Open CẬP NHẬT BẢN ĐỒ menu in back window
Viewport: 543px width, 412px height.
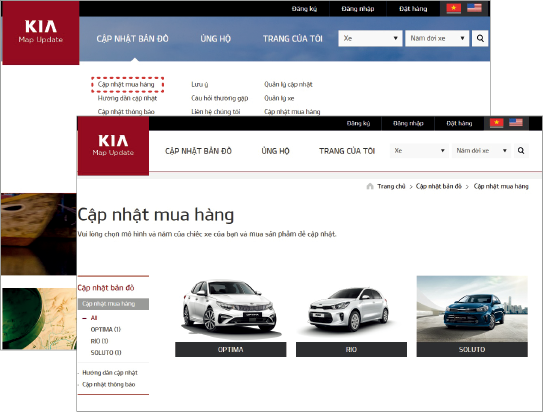pos(132,38)
